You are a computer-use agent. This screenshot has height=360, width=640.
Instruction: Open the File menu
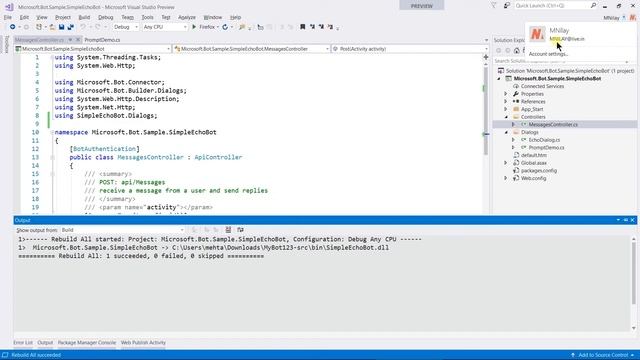click(x=8, y=18)
